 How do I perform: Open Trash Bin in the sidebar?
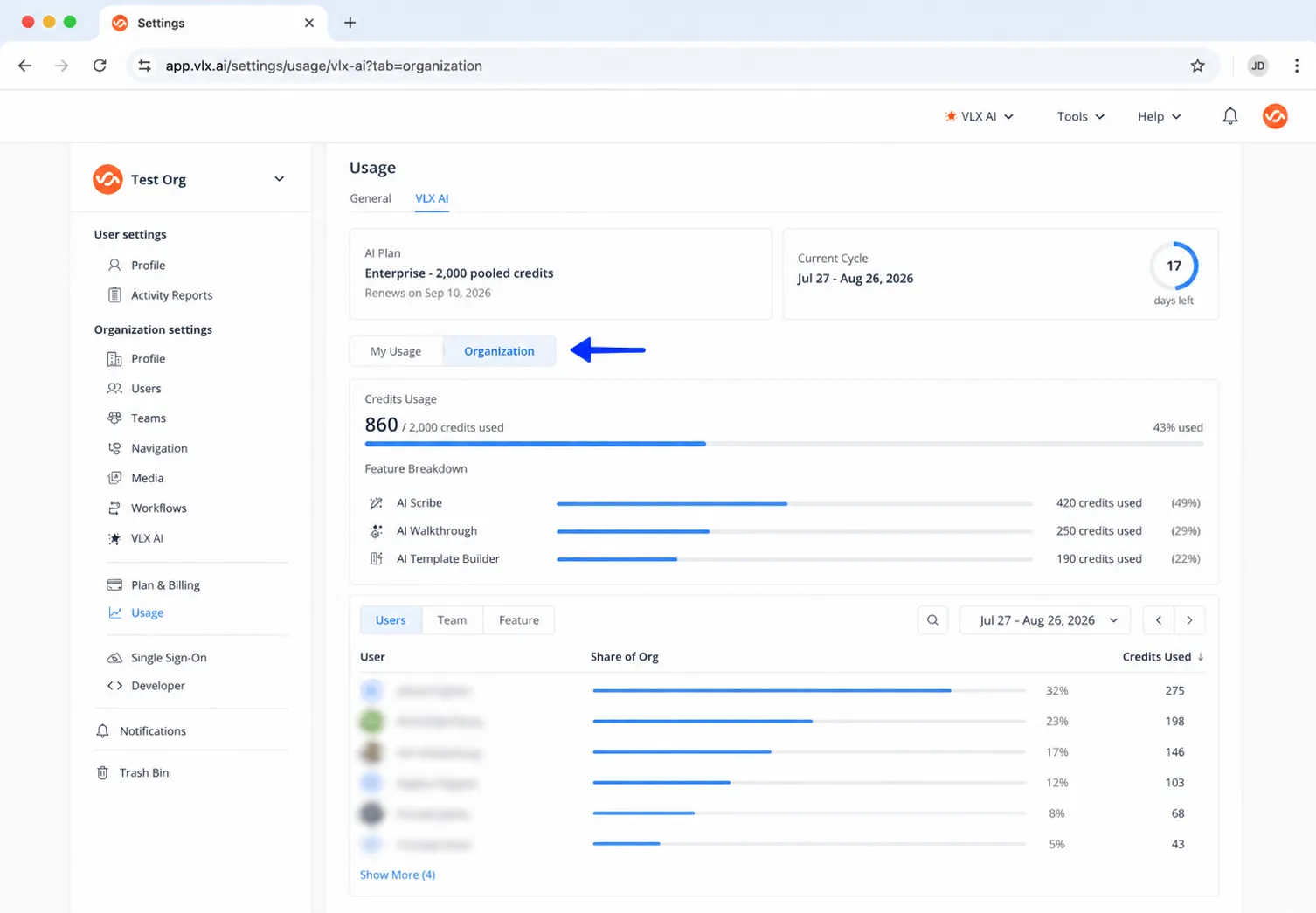[132, 773]
